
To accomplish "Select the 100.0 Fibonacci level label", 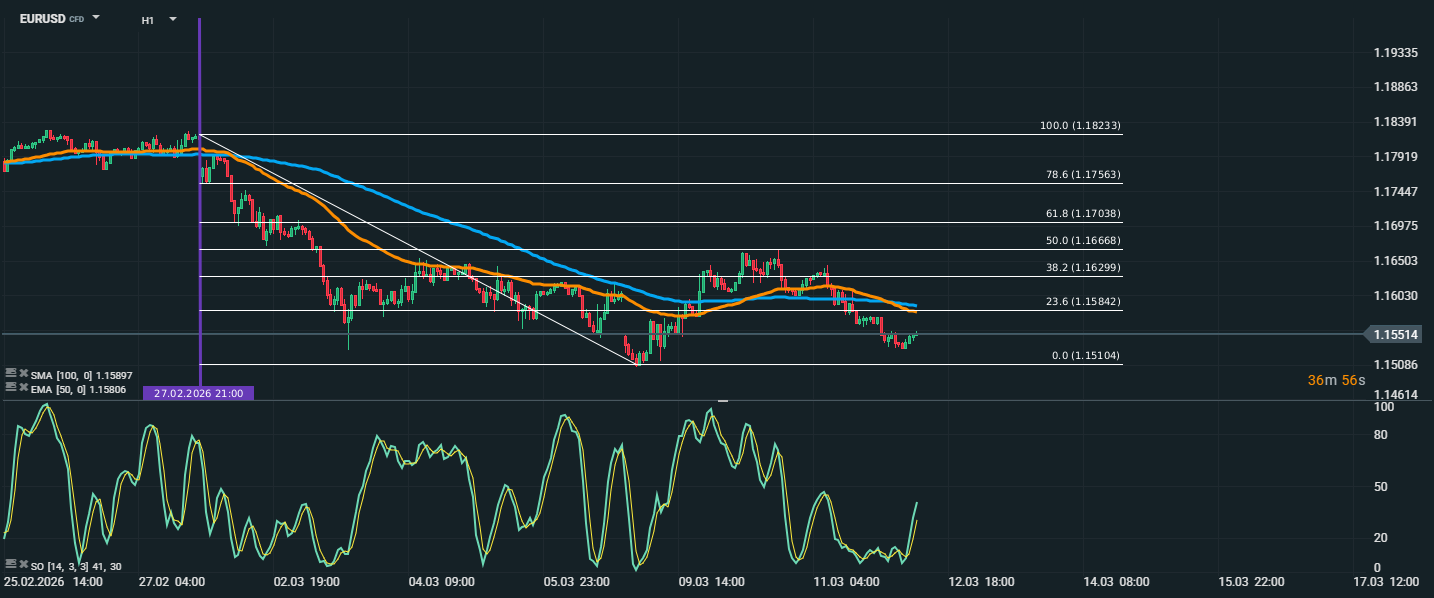I will click(x=1080, y=126).
